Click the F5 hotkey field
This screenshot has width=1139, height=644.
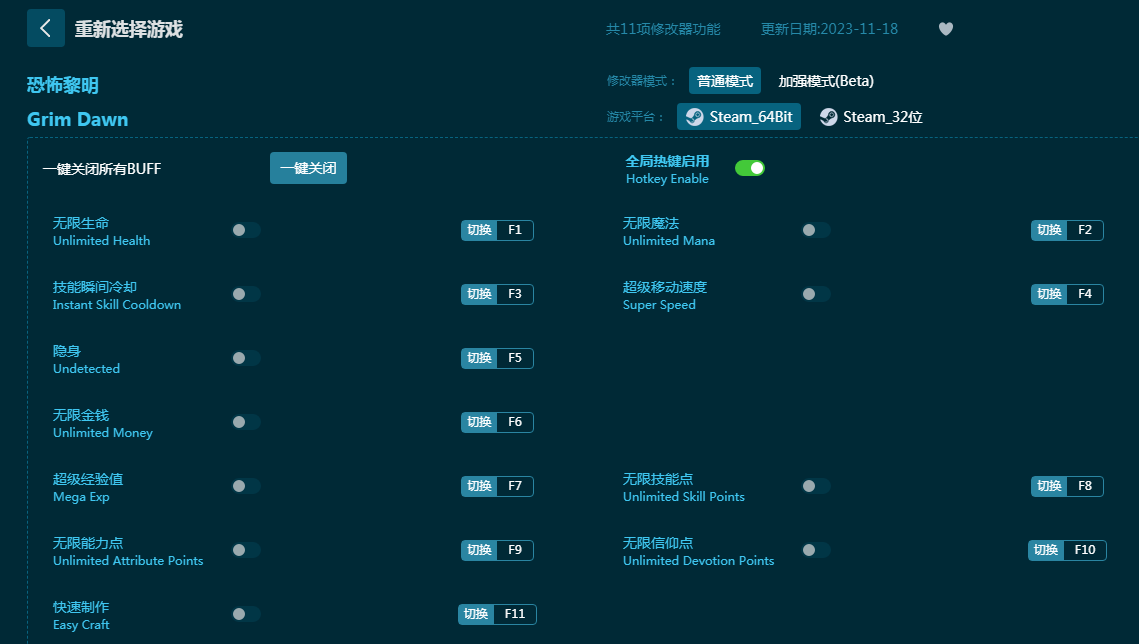point(515,358)
